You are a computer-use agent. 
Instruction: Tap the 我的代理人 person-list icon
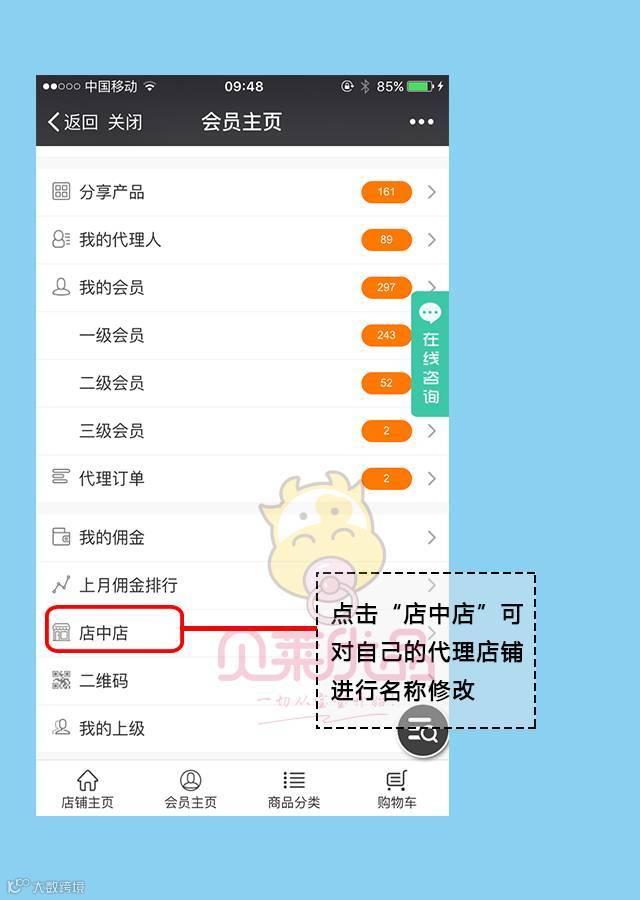(61, 239)
